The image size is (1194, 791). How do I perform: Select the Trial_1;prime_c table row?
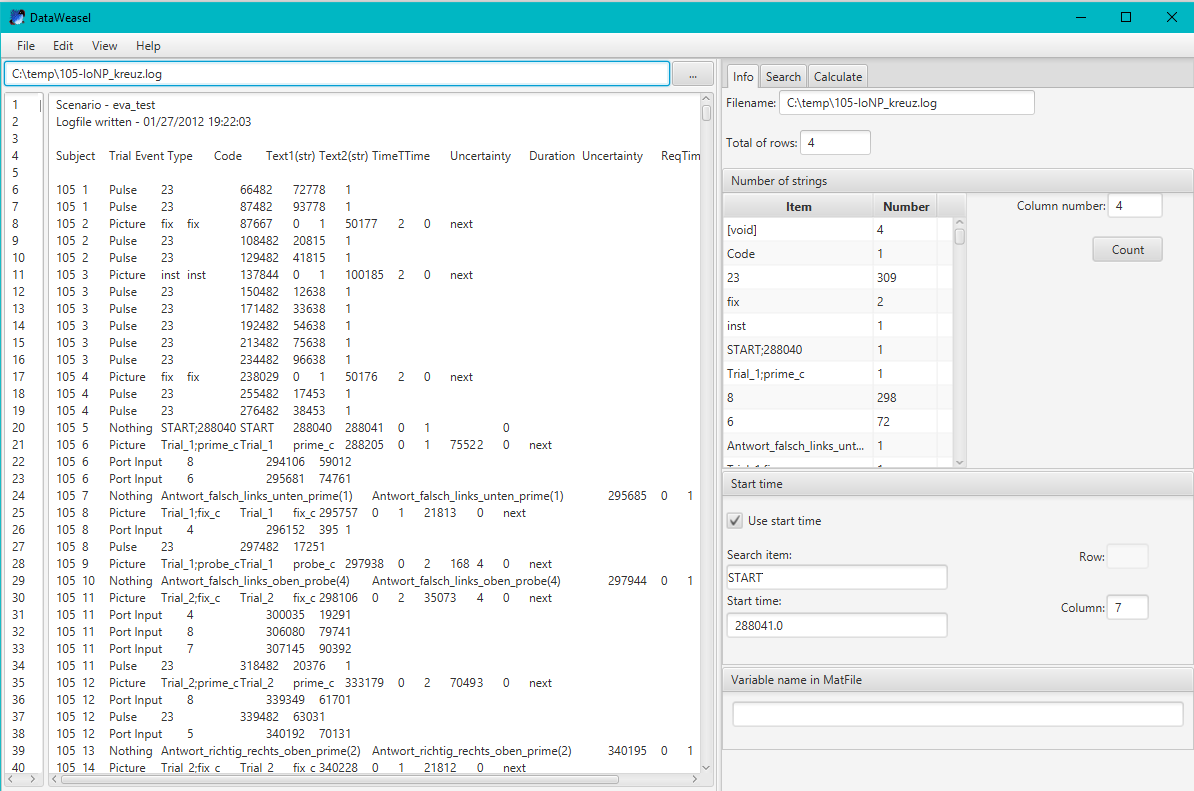[x=838, y=373]
